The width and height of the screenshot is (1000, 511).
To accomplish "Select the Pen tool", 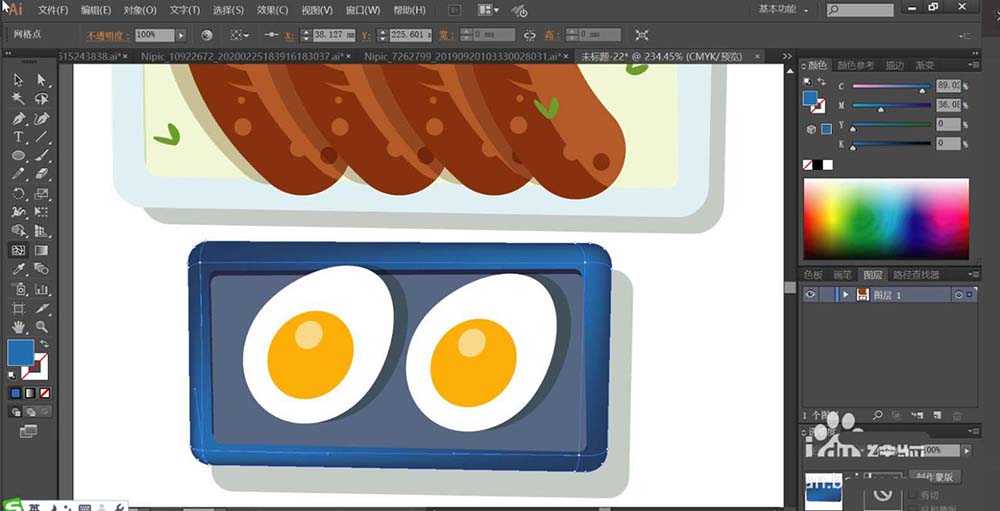I will point(18,118).
